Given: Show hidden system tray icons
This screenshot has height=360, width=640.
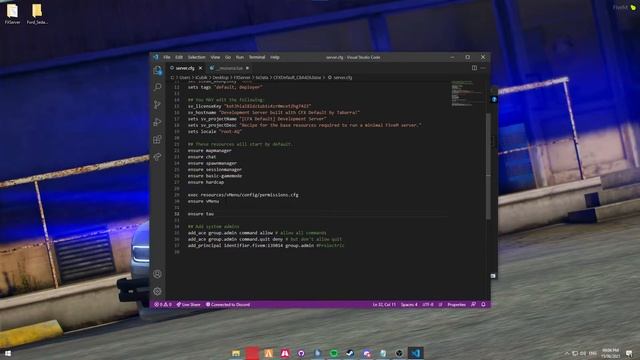Looking at the screenshot, I should 567,353.
